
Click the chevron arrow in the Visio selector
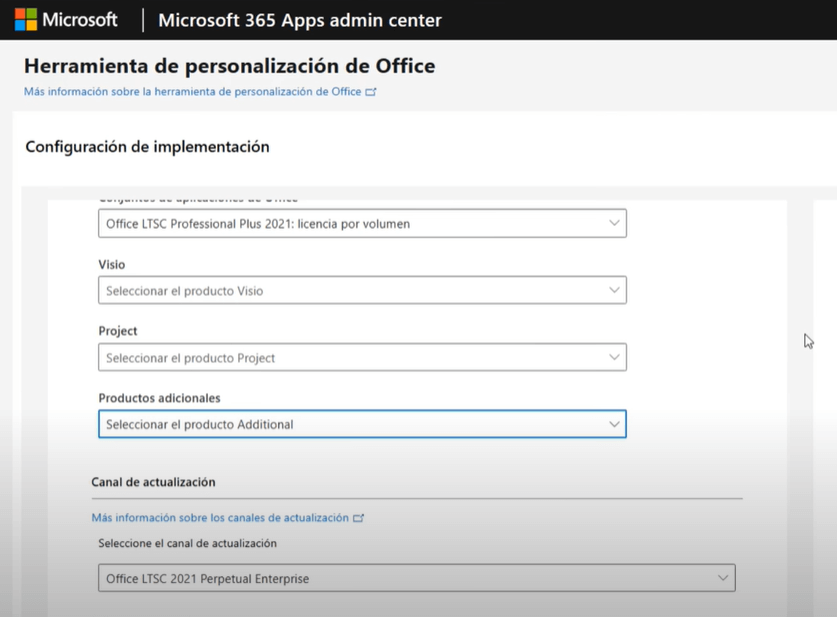click(x=614, y=290)
